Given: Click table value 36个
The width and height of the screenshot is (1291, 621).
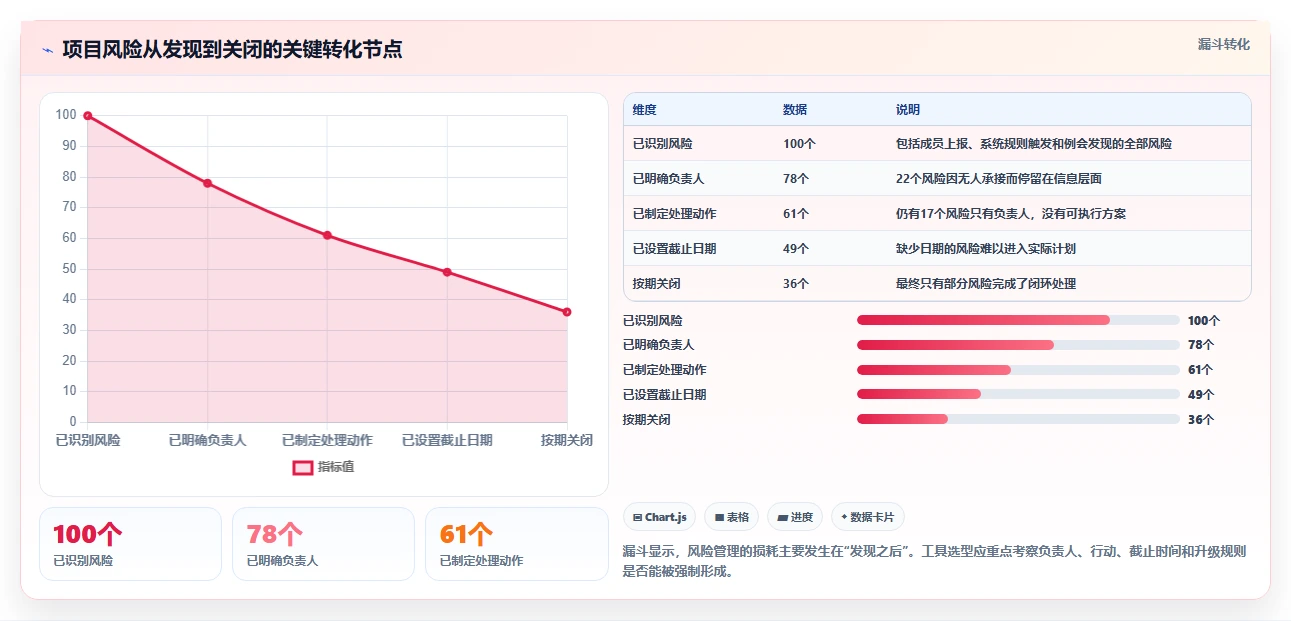Looking at the screenshot, I should pos(797,284).
